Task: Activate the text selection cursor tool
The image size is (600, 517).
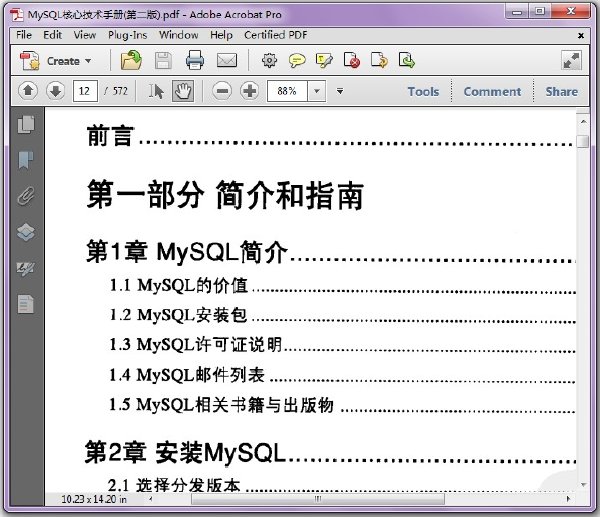Action: coord(156,91)
